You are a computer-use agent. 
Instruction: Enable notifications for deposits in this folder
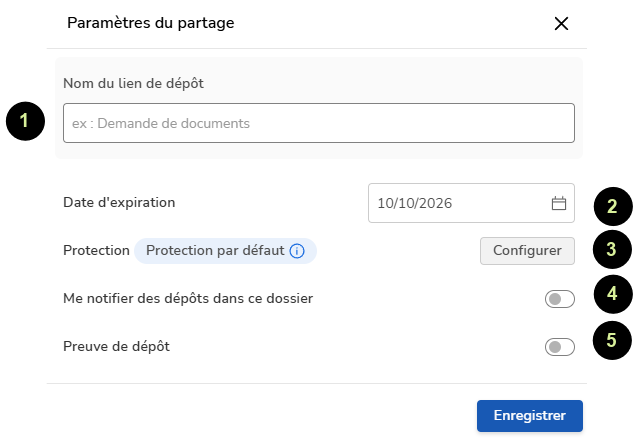pos(559,299)
